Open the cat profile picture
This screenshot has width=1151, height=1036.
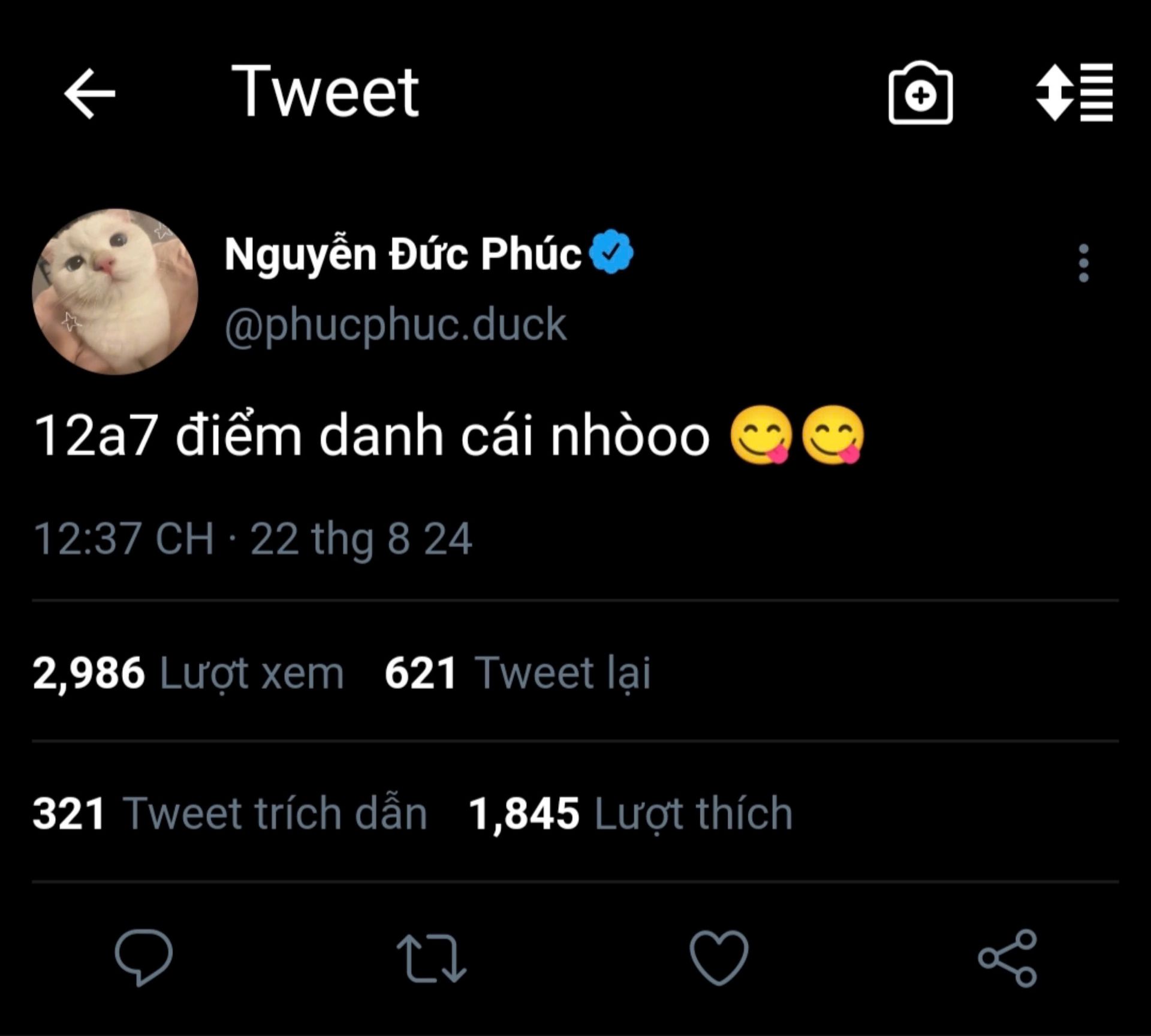click(115, 291)
